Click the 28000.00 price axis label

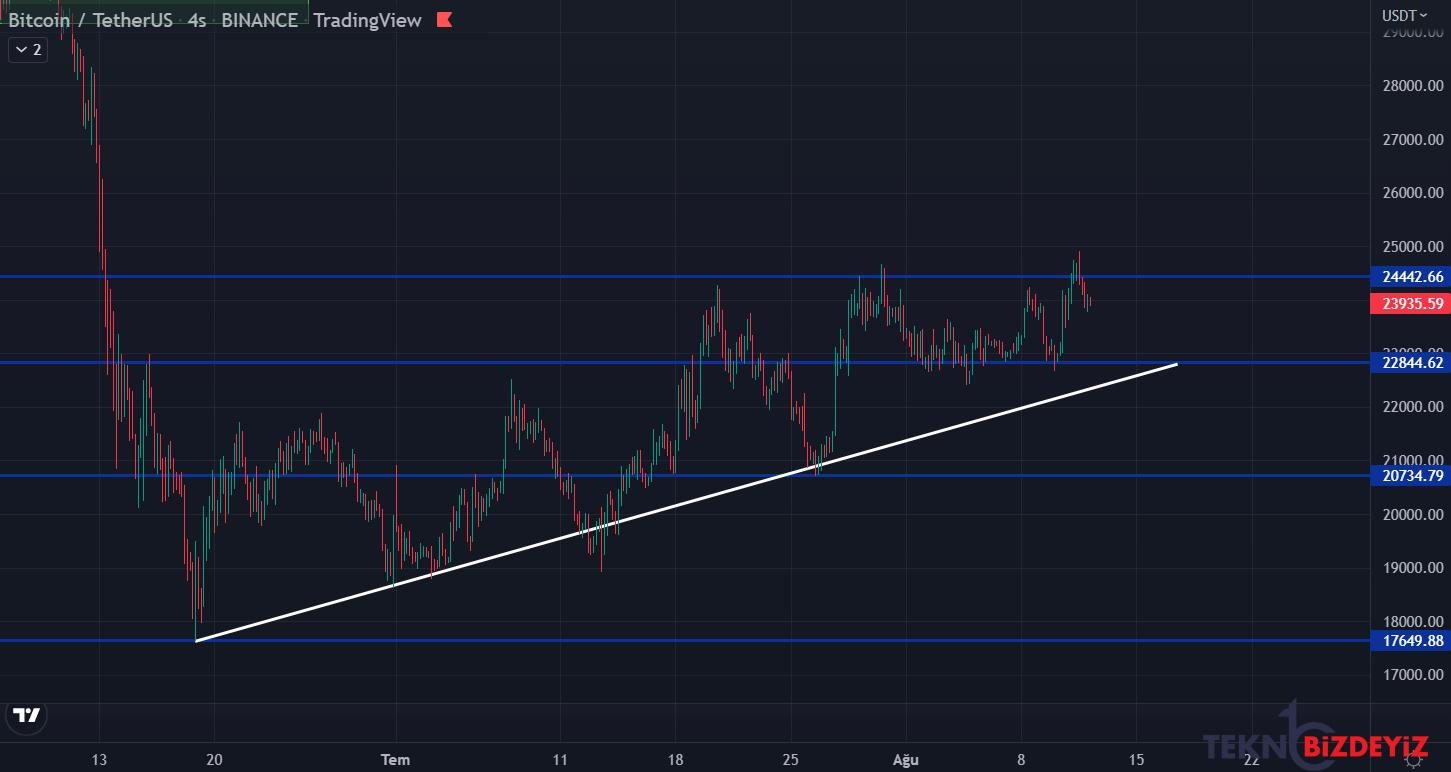[1413, 86]
